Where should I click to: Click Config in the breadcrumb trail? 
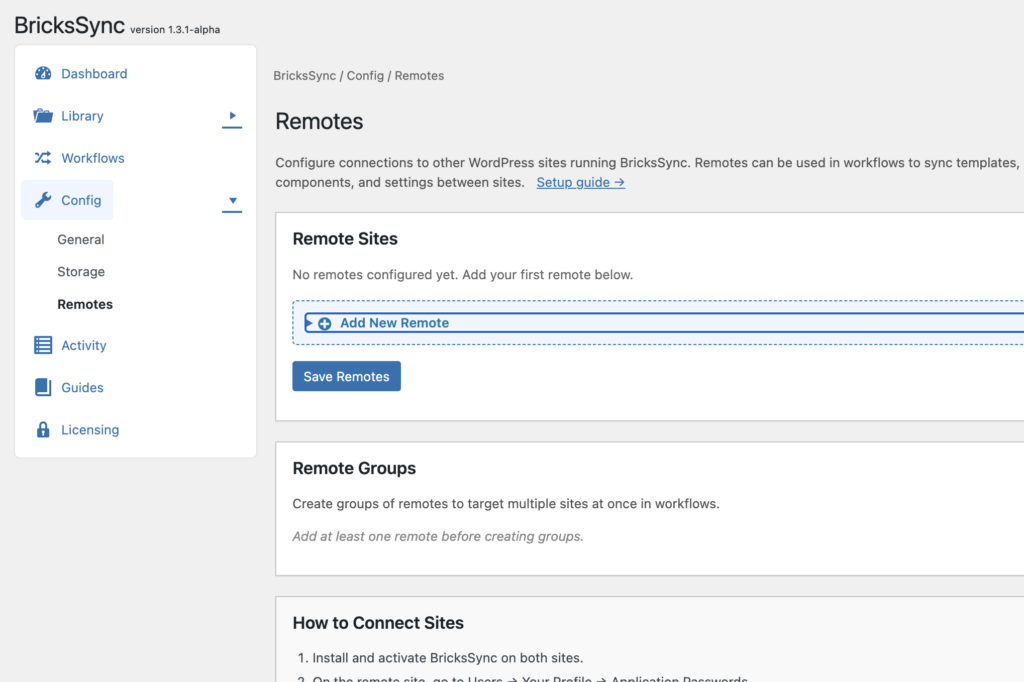tap(365, 76)
